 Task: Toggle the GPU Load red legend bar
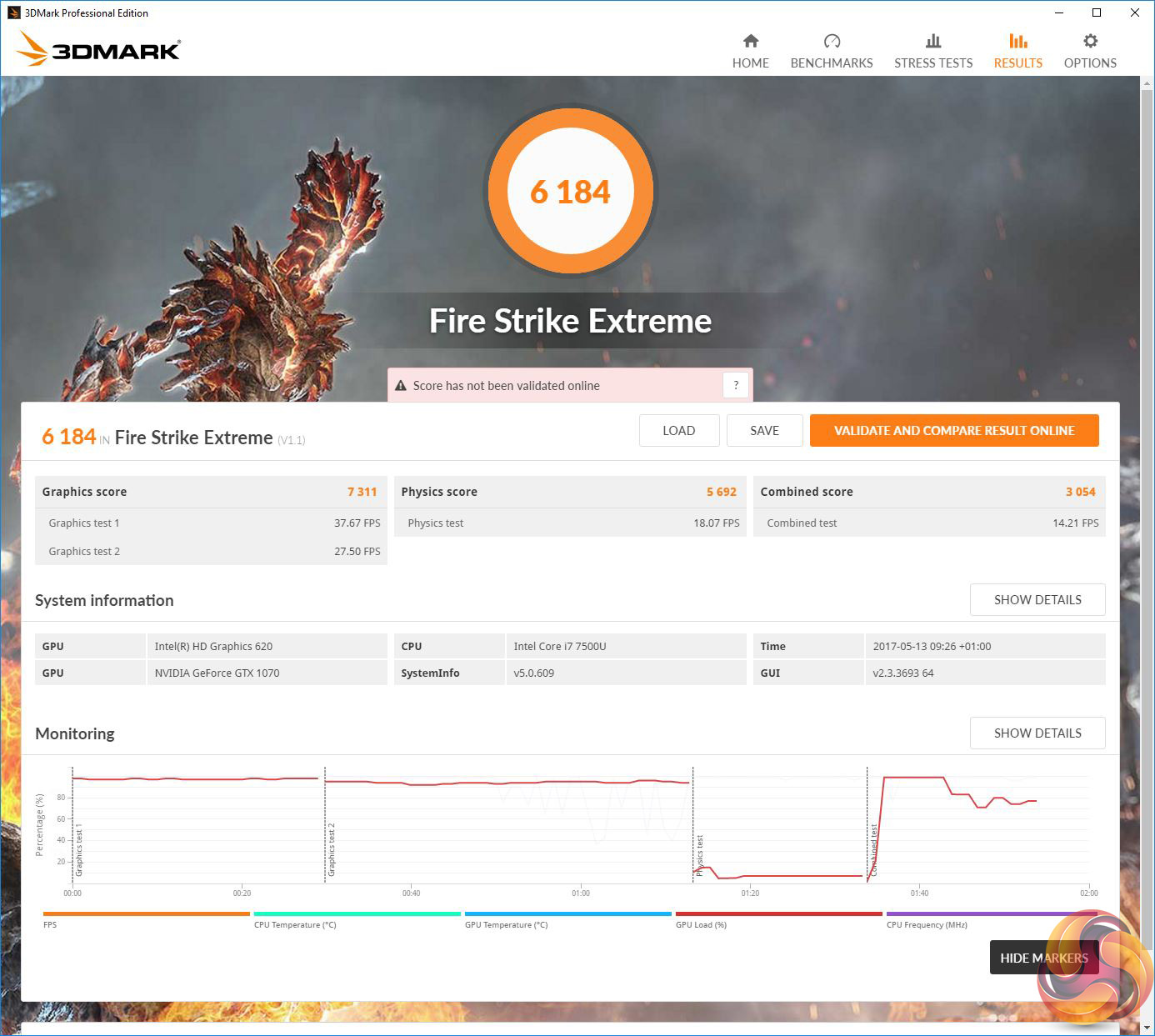[779, 913]
